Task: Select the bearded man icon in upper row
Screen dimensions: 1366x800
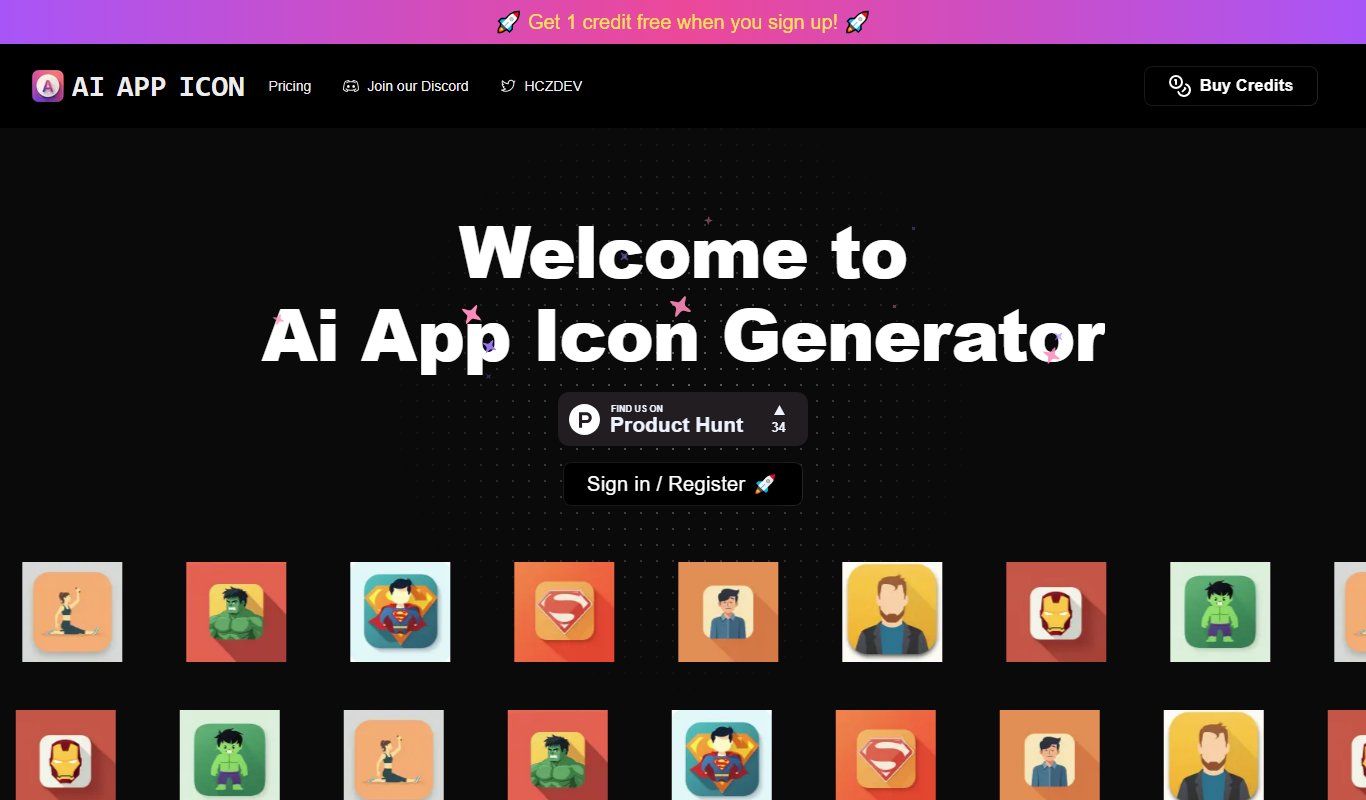Action: [x=892, y=612]
